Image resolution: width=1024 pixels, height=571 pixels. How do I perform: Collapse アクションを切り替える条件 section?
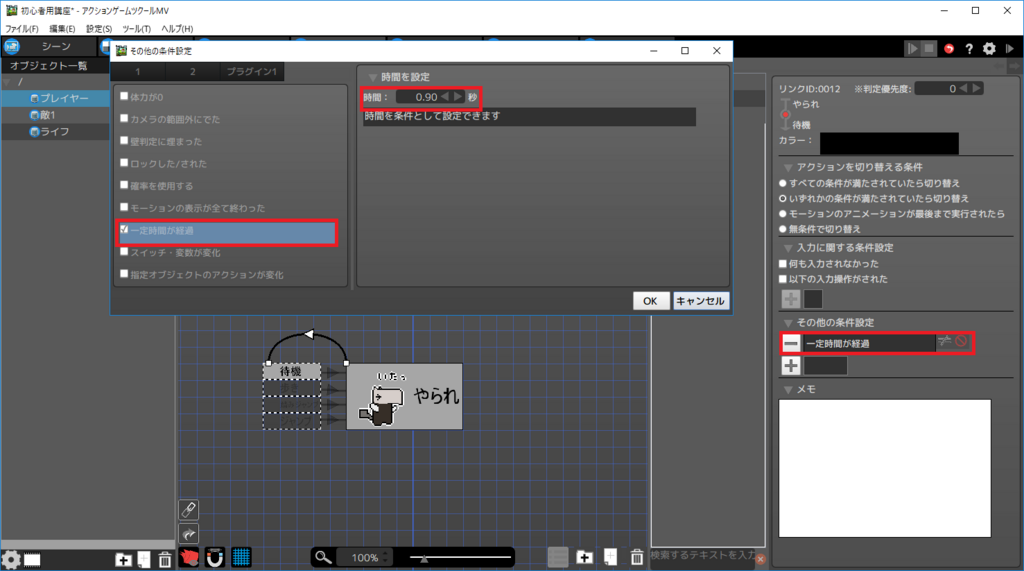(788, 168)
